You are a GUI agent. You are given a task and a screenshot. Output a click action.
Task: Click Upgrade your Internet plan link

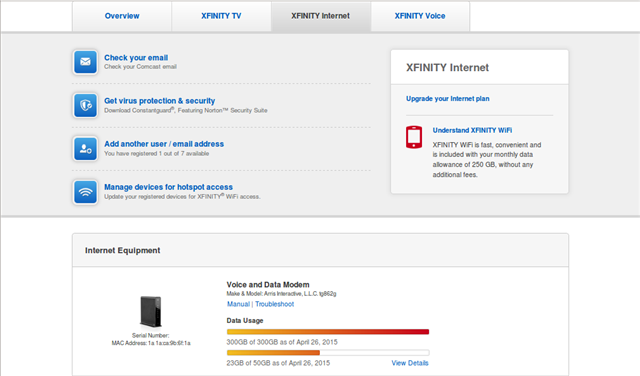[x=447, y=98]
